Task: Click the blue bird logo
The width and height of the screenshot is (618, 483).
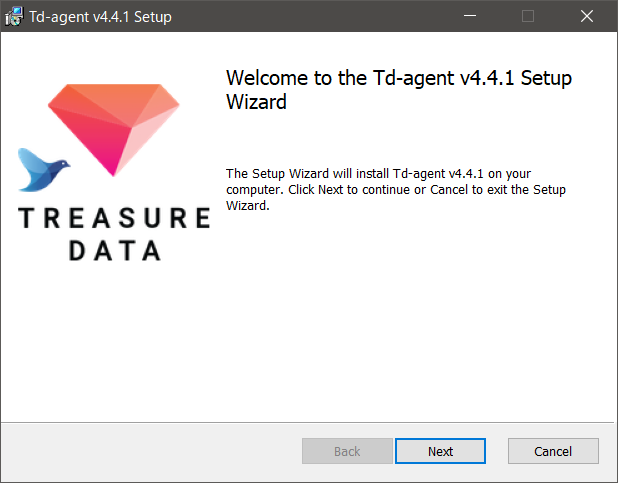Action: (x=44, y=170)
